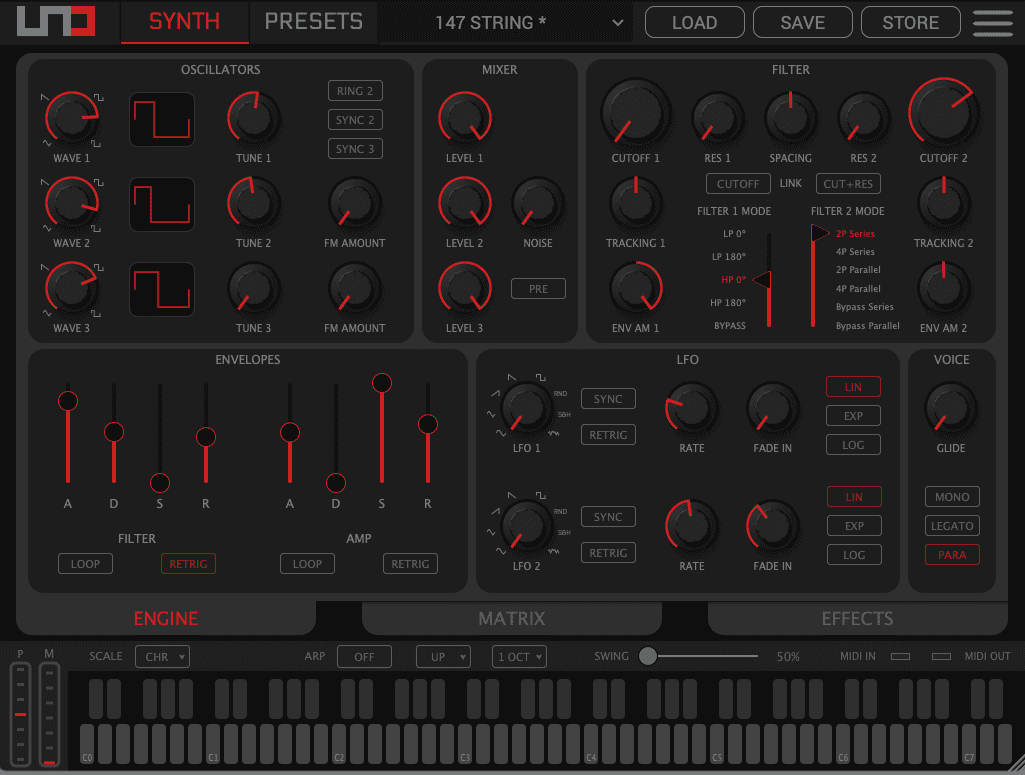Viewport: 1025px width, 775px height.
Task: Click the LFO 1 waveform selector knob
Action: (526, 408)
